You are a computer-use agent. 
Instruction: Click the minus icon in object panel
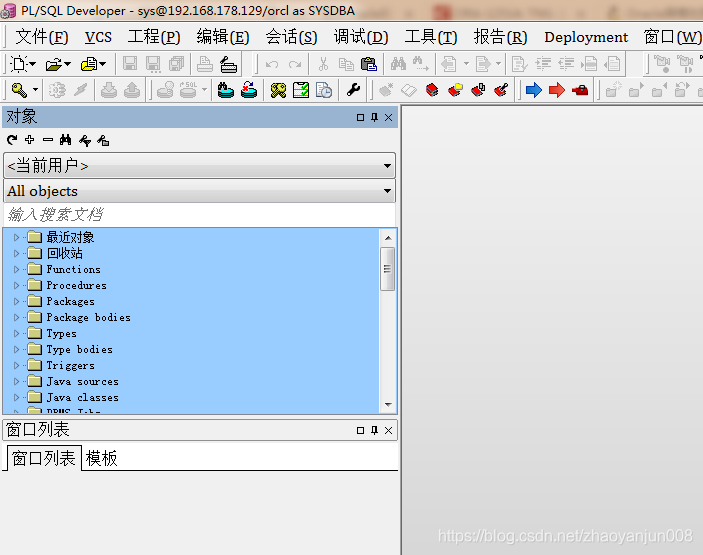(48, 140)
